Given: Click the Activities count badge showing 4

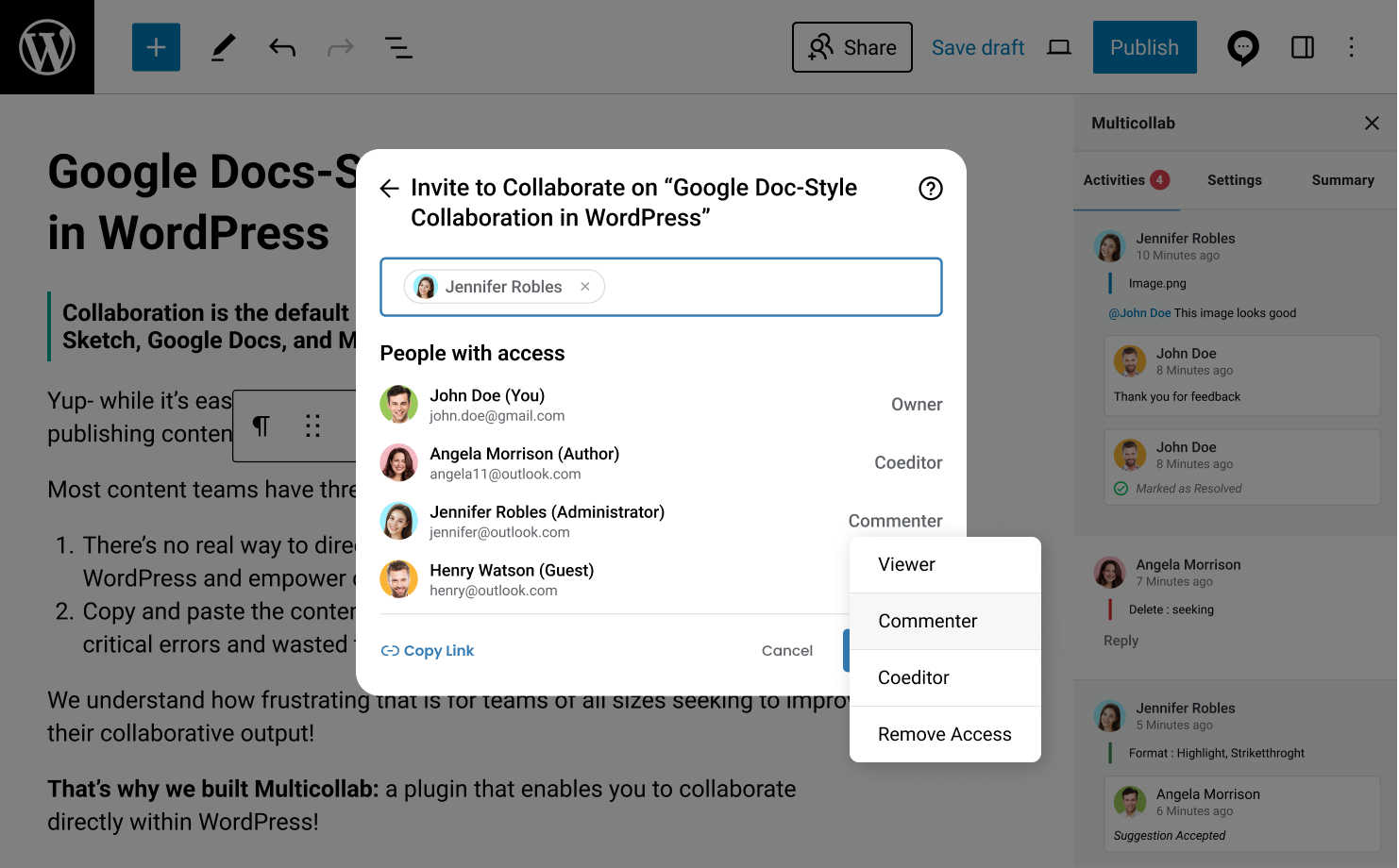Looking at the screenshot, I should [1159, 180].
